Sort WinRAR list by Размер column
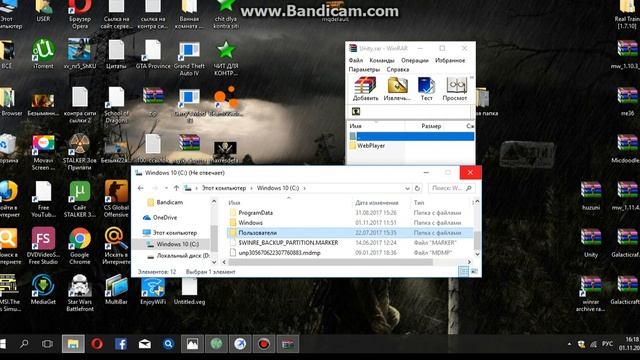Image resolution: width=640 pixels, height=360 pixels. click(x=431, y=126)
